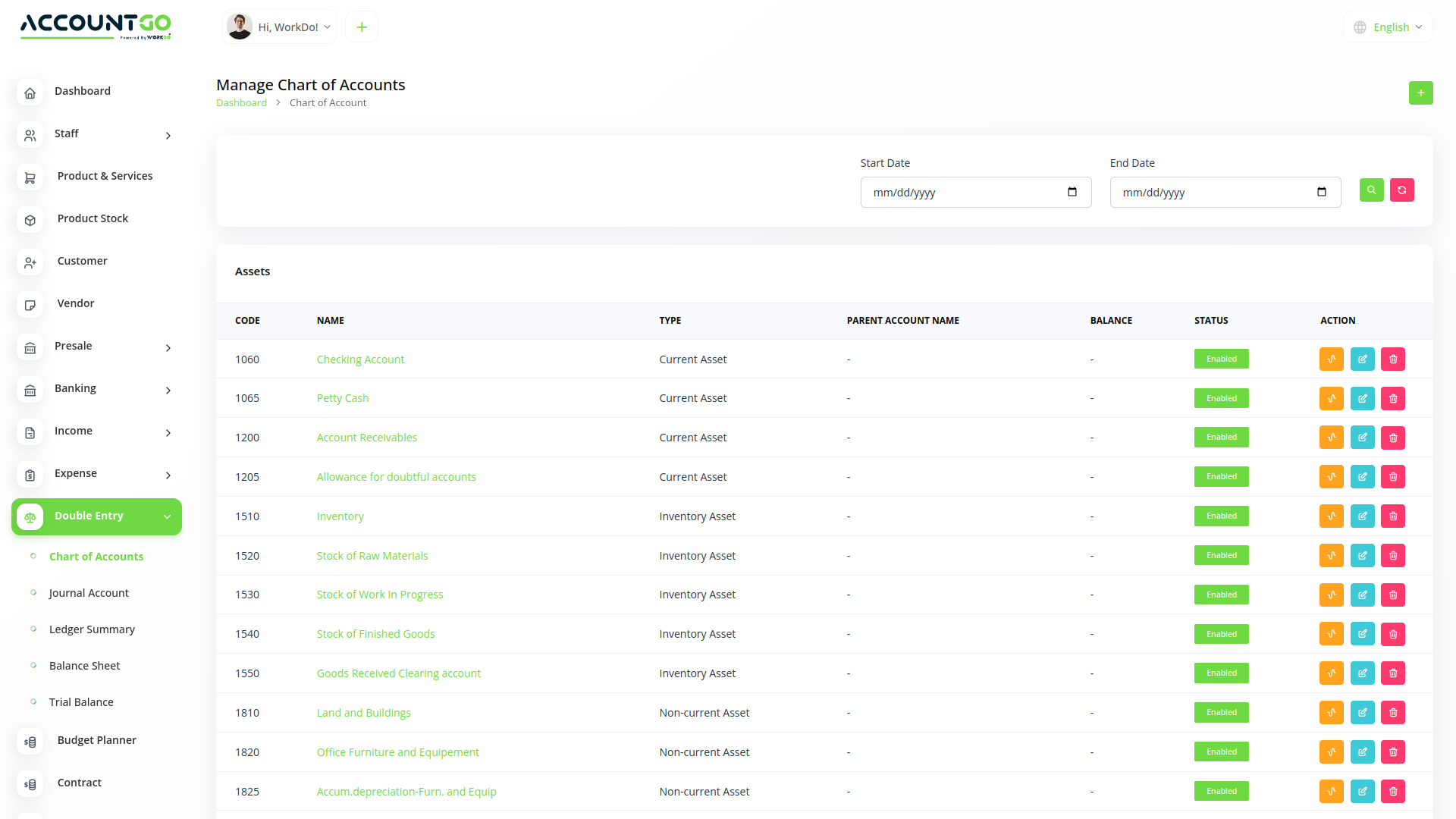Toggle Enabled status for Account Receivables
This screenshot has height=819, width=1456.
tap(1221, 437)
